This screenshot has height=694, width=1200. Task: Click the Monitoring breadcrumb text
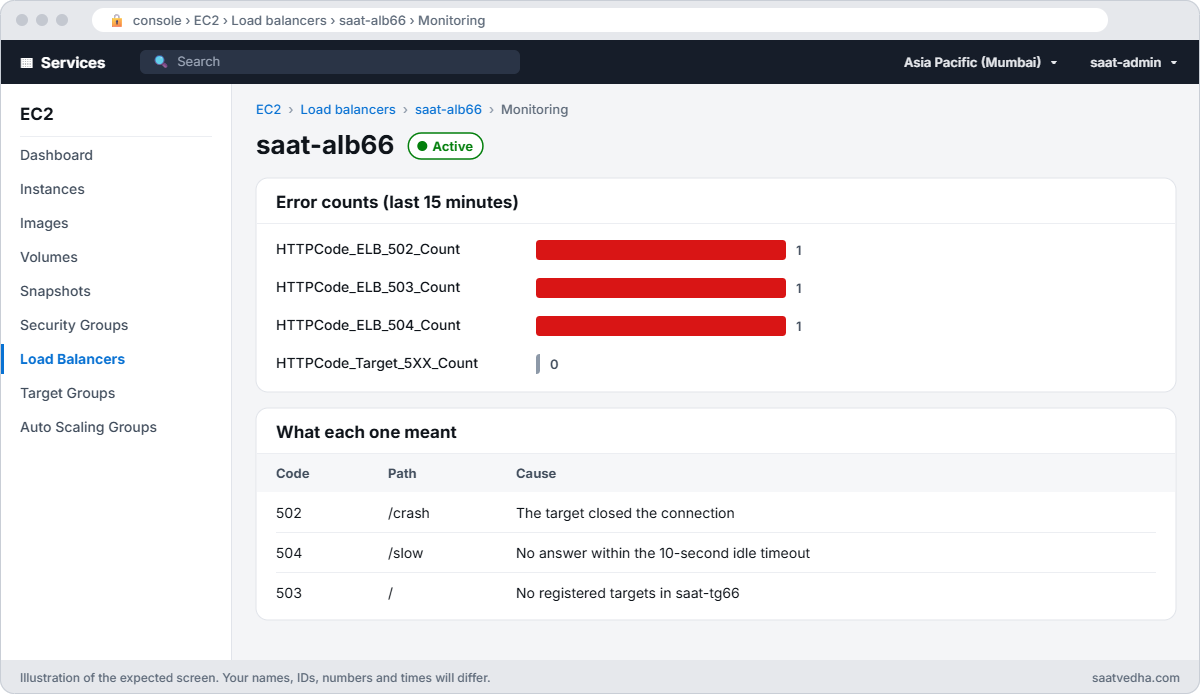point(534,110)
